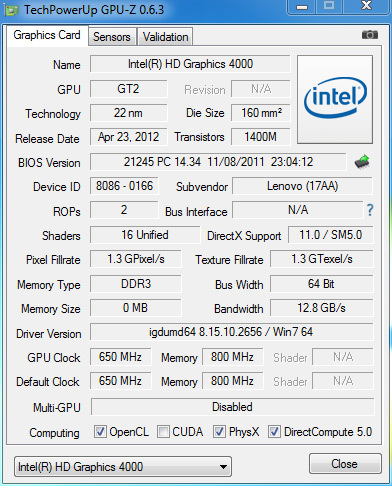Select the Graphics Card tab
The image size is (392, 486).
[47, 35]
